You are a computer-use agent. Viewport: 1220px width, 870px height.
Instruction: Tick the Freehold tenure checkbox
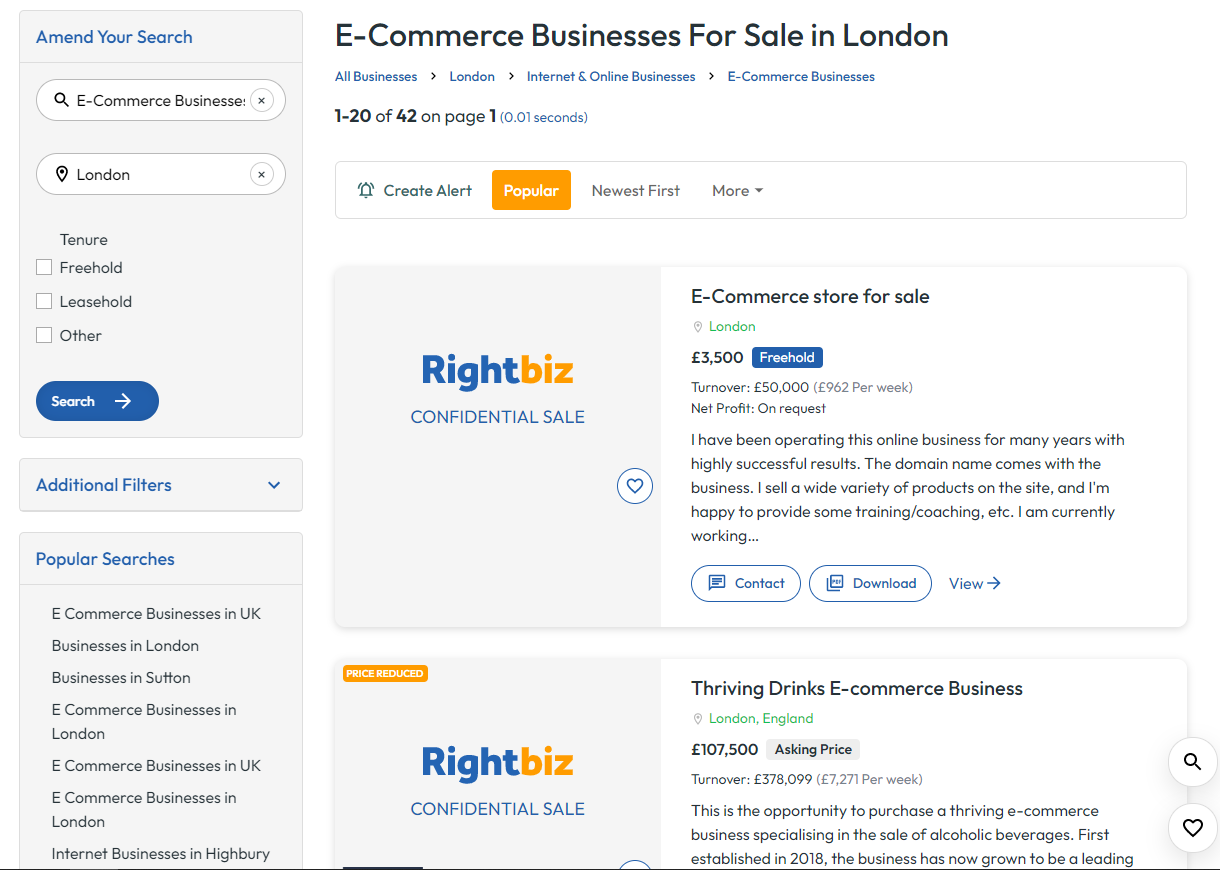point(44,267)
